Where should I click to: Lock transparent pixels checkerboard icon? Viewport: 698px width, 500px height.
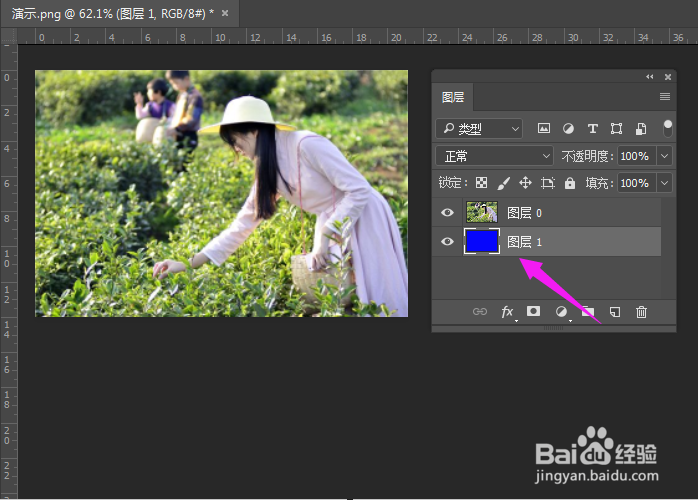click(x=481, y=183)
